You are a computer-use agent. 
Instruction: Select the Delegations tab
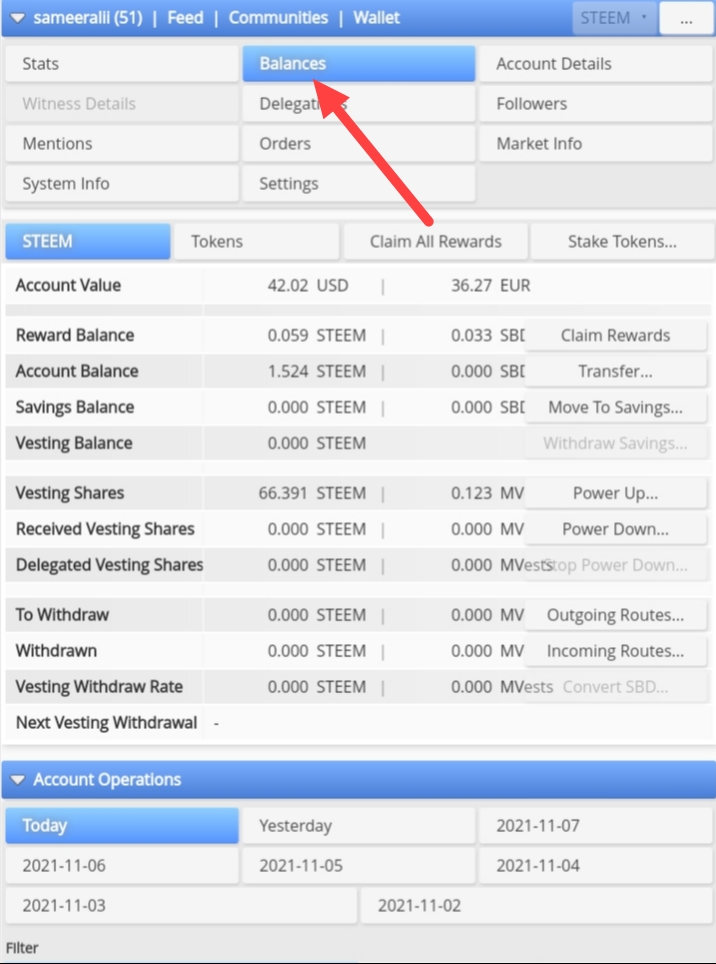[358, 103]
